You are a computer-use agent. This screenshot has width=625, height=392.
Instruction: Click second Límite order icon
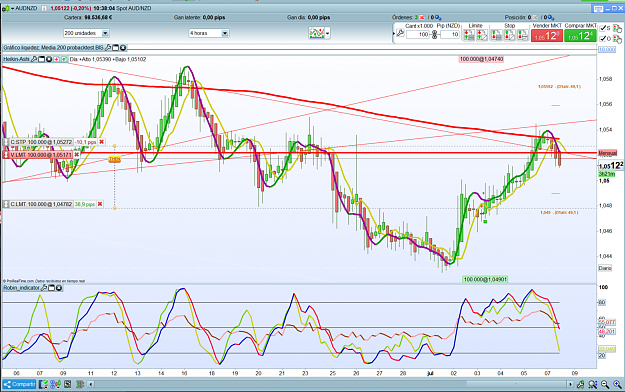(x=482, y=35)
